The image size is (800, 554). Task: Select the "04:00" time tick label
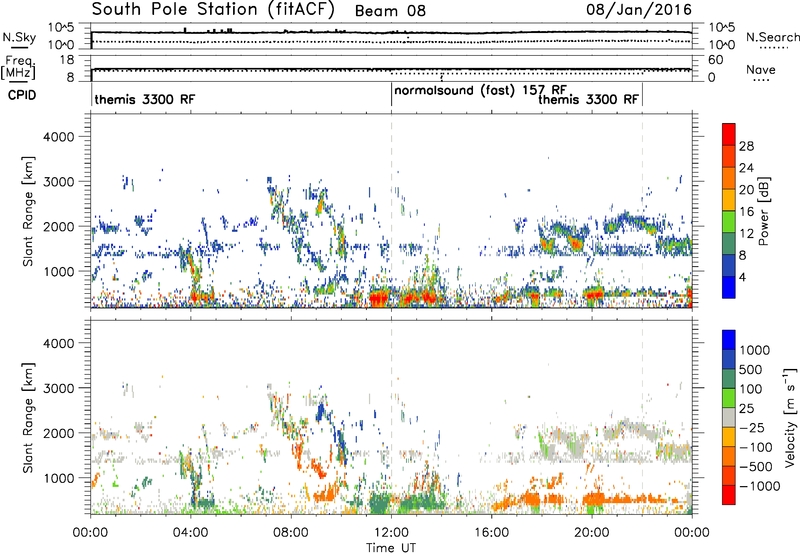190,533
